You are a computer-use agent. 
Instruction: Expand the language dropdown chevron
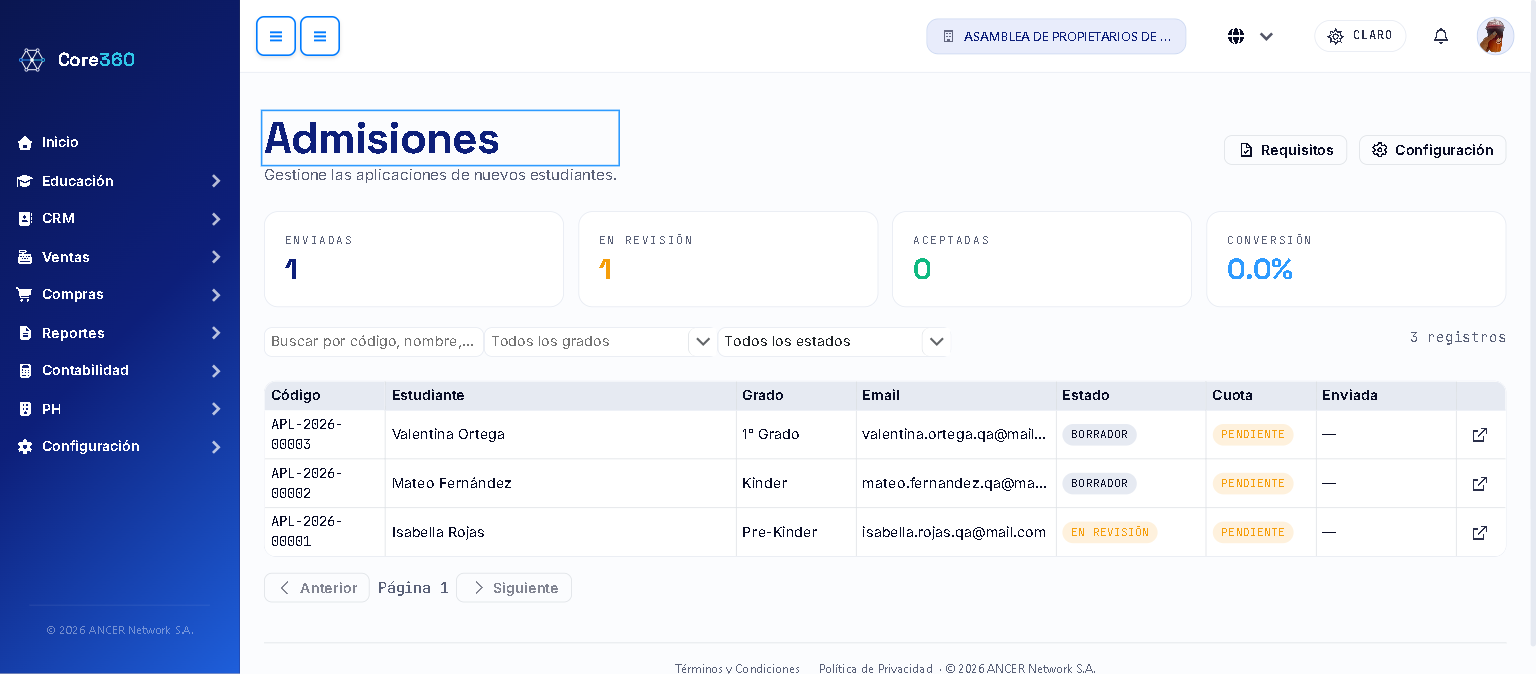point(1266,37)
